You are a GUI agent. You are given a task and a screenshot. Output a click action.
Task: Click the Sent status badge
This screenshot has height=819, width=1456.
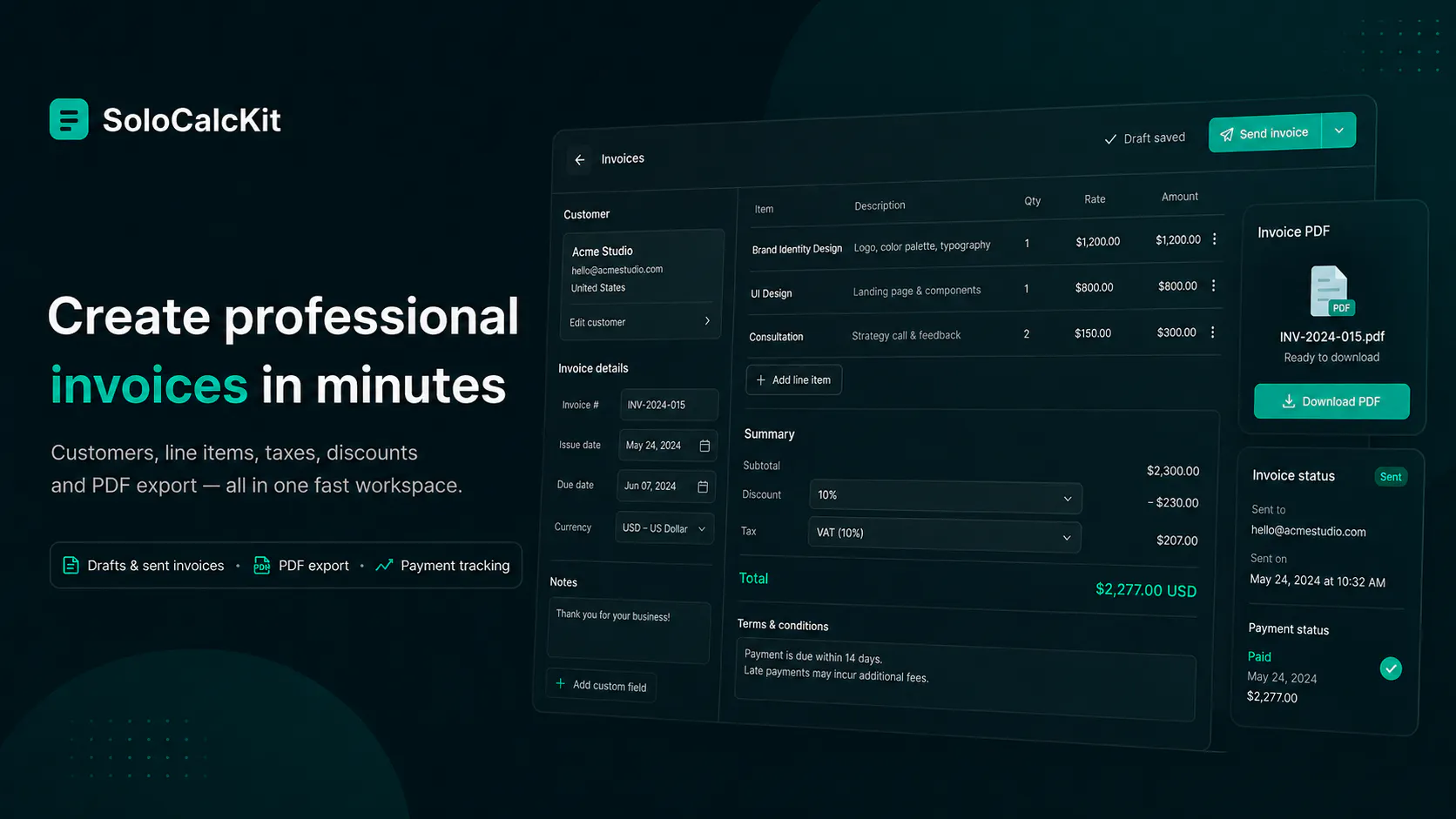pos(1391,477)
